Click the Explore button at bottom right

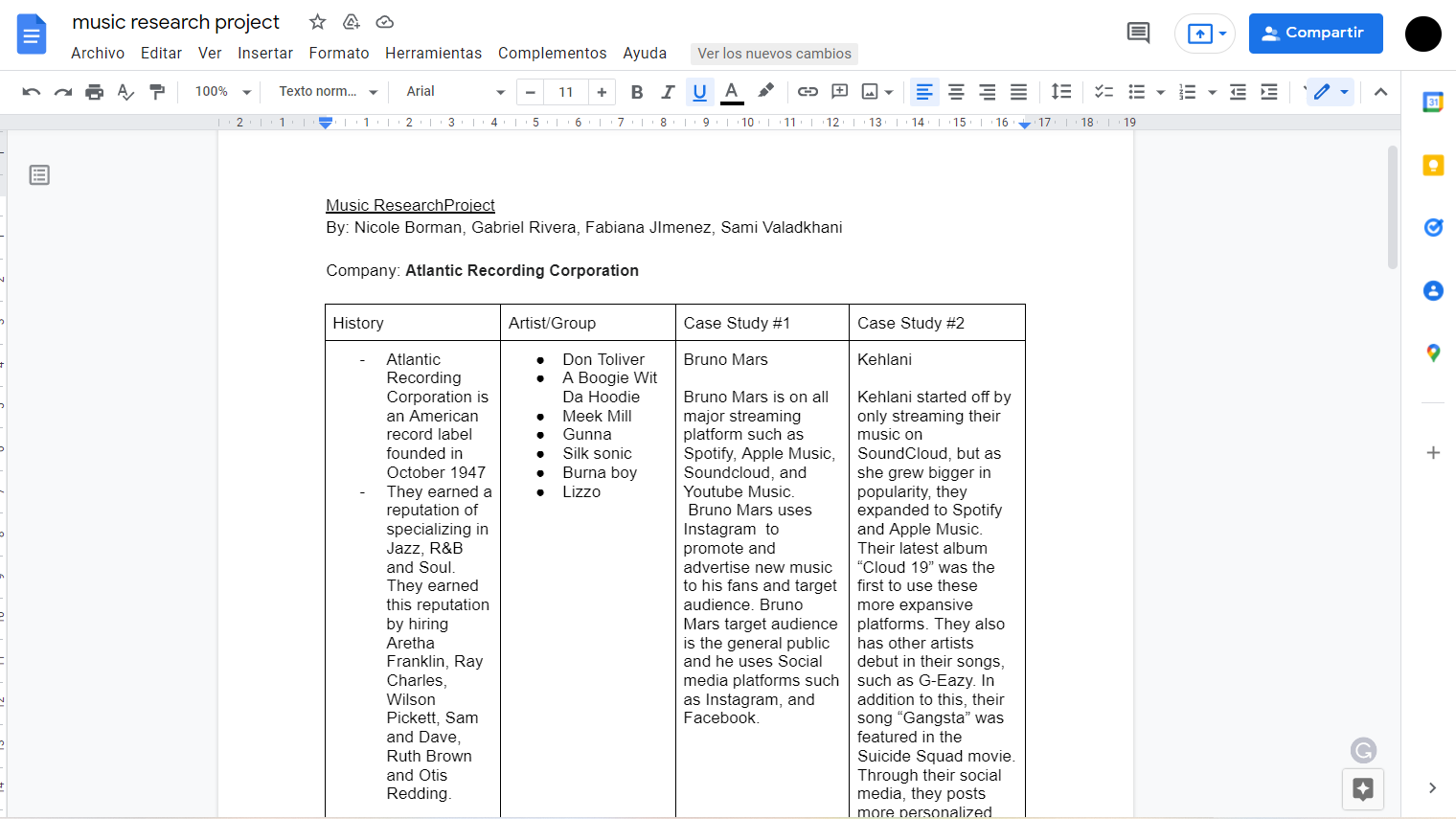pos(1363,788)
